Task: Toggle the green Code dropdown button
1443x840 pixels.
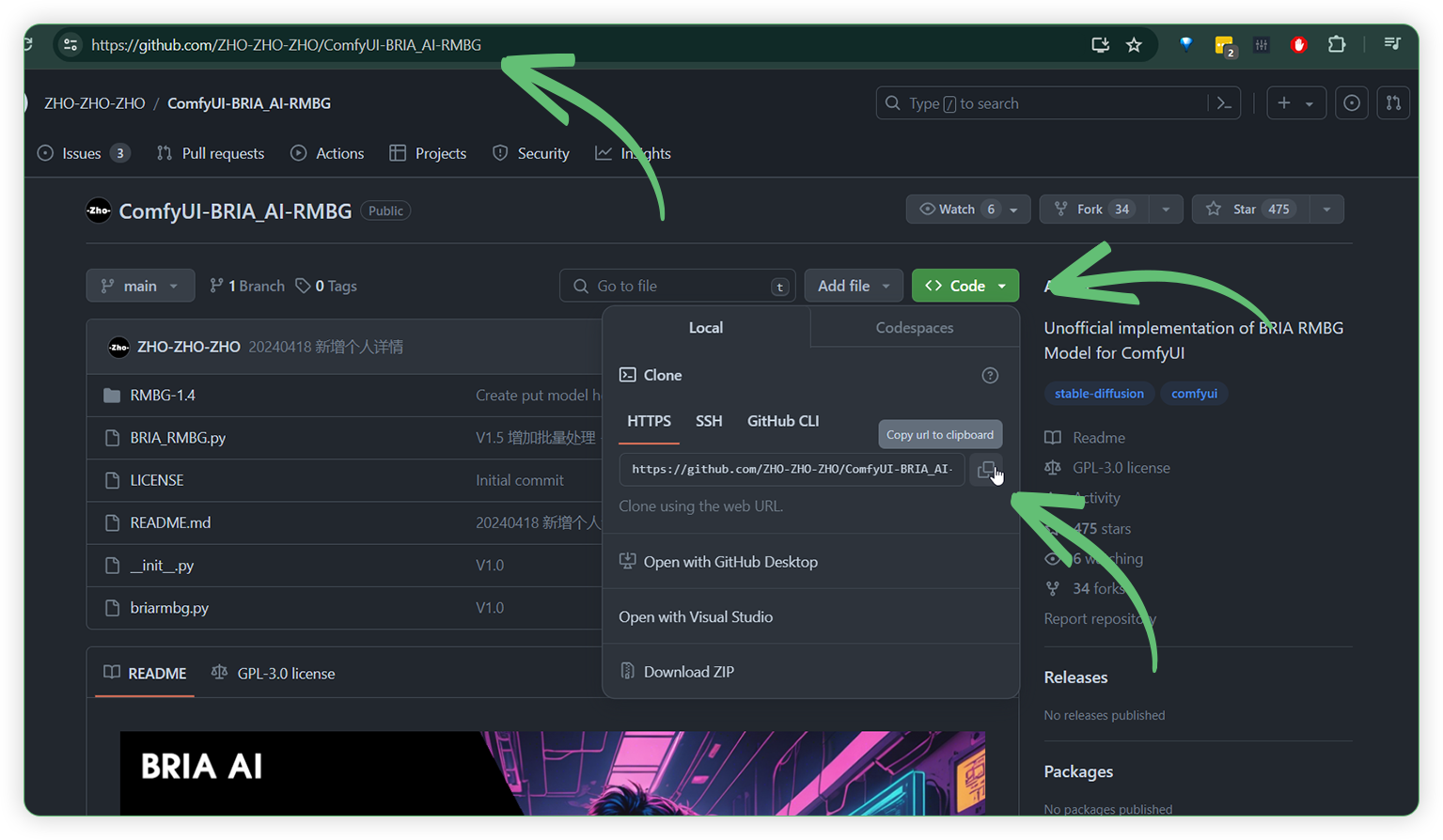Action: 965,286
